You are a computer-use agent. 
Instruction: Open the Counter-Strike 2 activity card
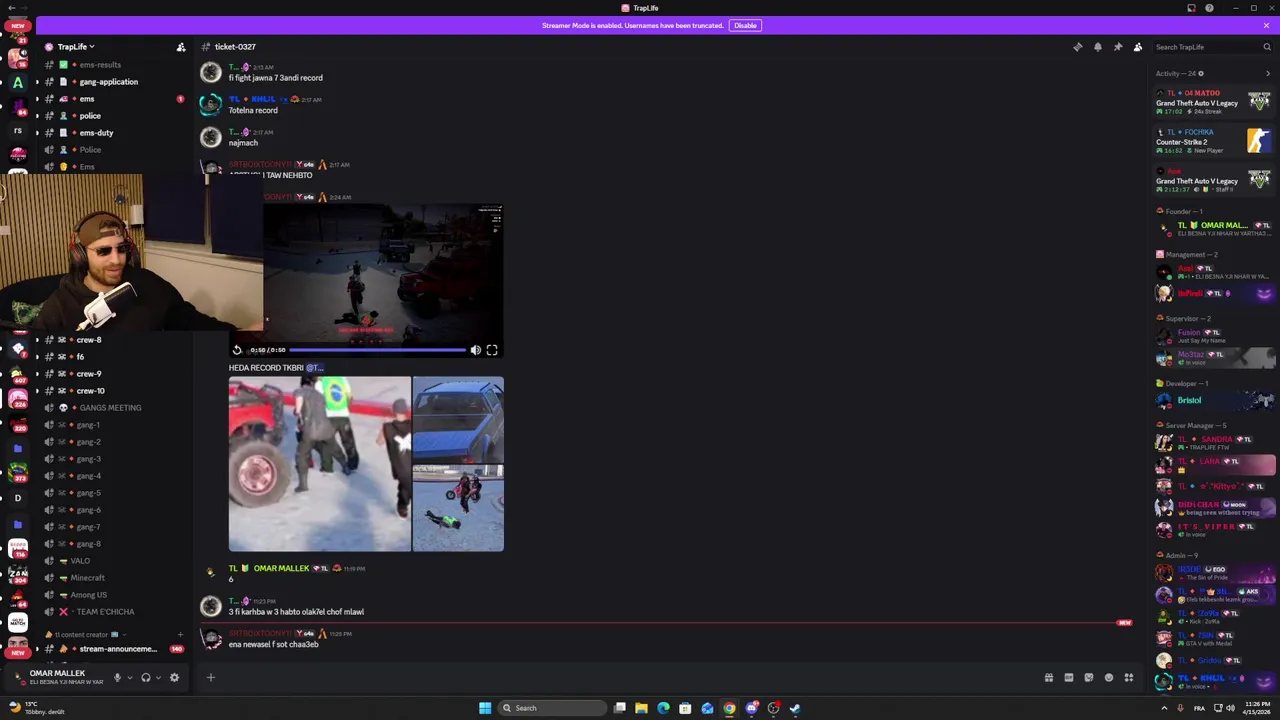coord(1214,140)
